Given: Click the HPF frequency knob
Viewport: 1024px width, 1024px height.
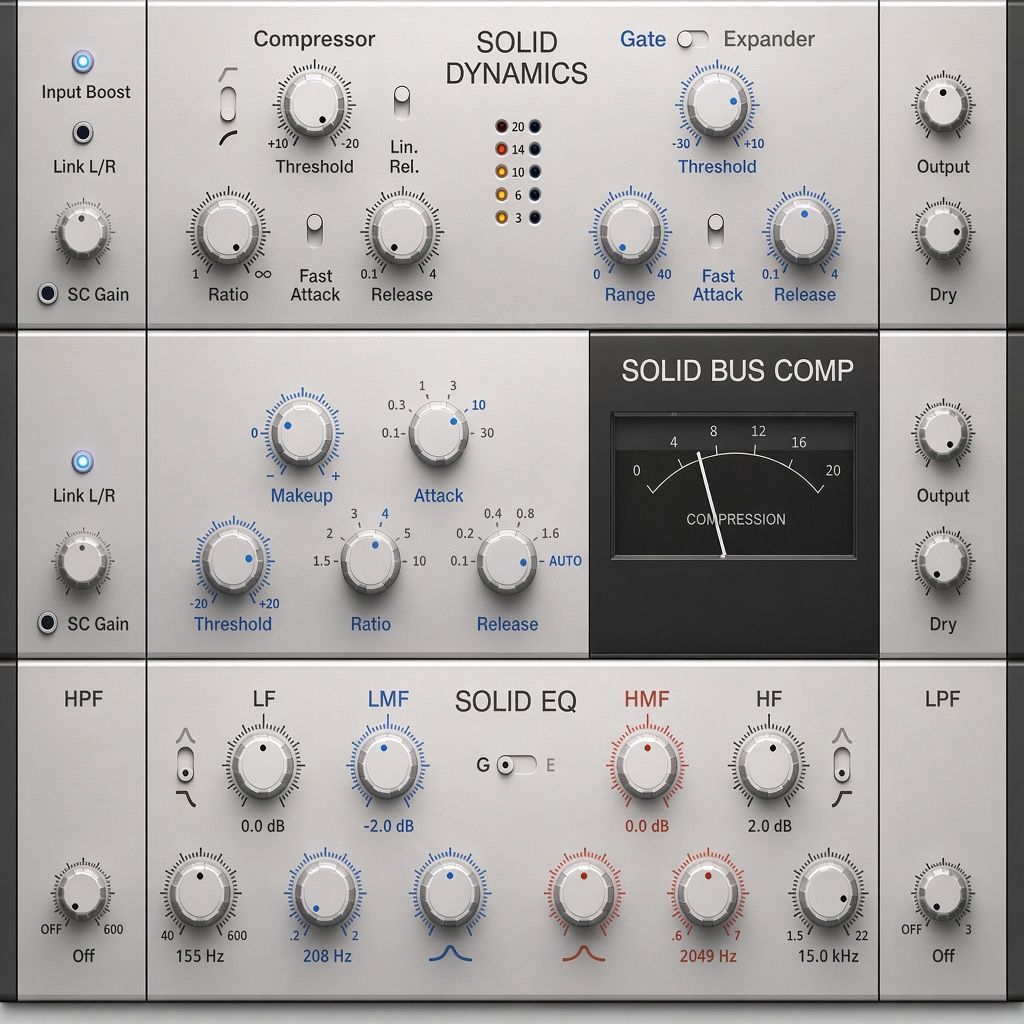Looking at the screenshot, I should tap(82, 893).
